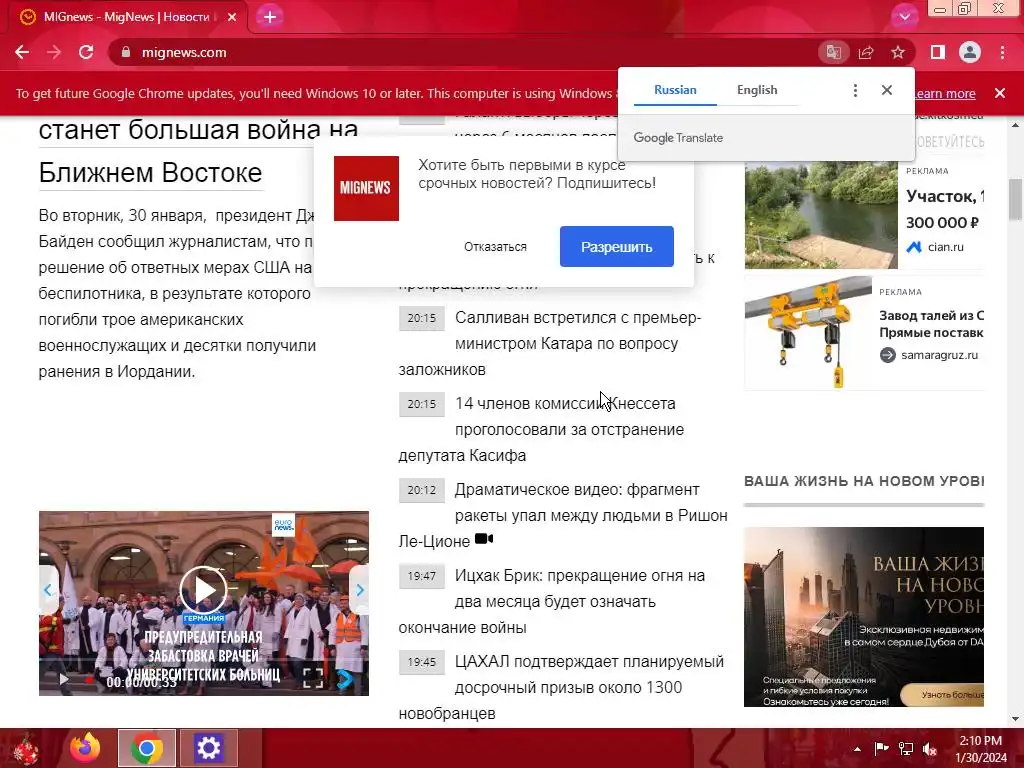This screenshot has height=768, width=1024.
Task: Click scrollbar down arrow
Action: click(x=1016, y=719)
